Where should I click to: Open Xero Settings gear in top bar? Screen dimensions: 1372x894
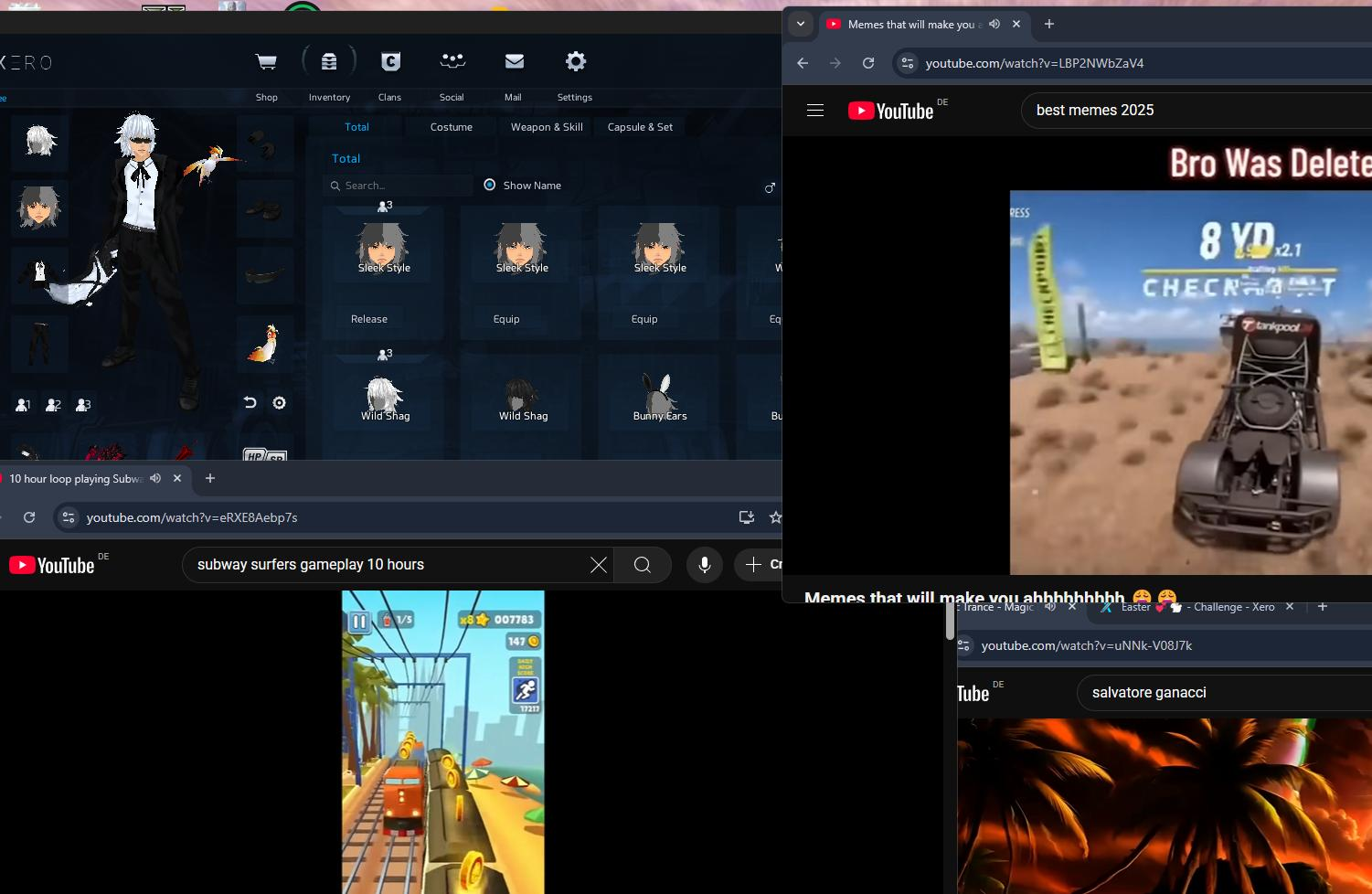(575, 61)
